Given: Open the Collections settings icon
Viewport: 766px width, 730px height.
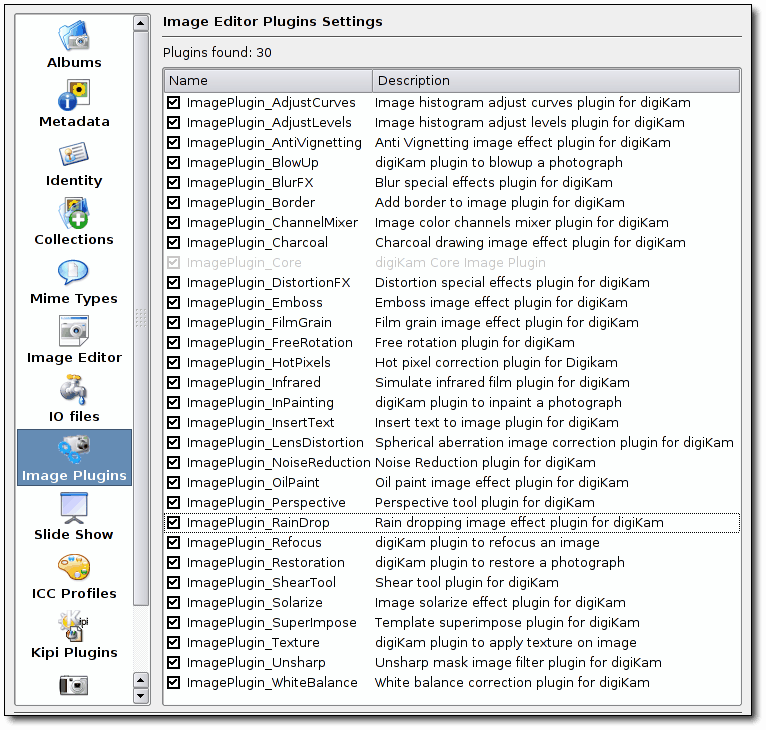Looking at the screenshot, I should pos(74,213).
